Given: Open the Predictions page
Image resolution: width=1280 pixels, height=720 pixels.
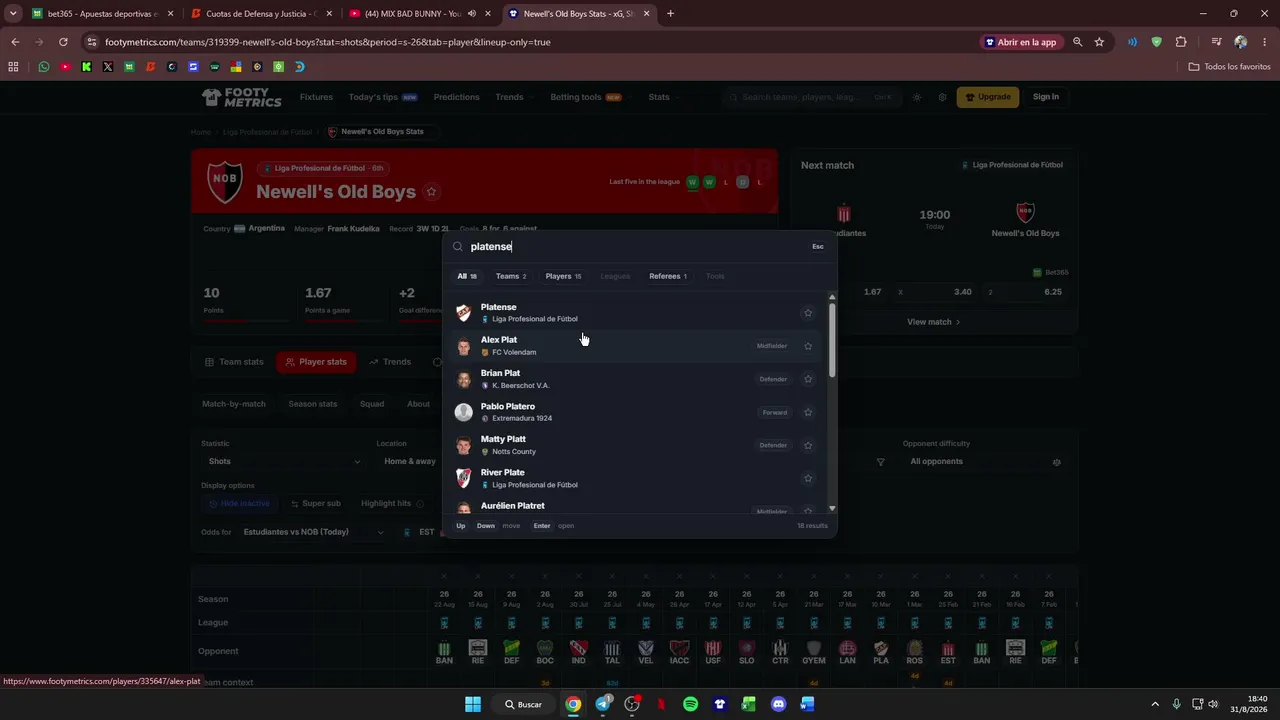Looking at the screenshot, I should coord(456,97).
